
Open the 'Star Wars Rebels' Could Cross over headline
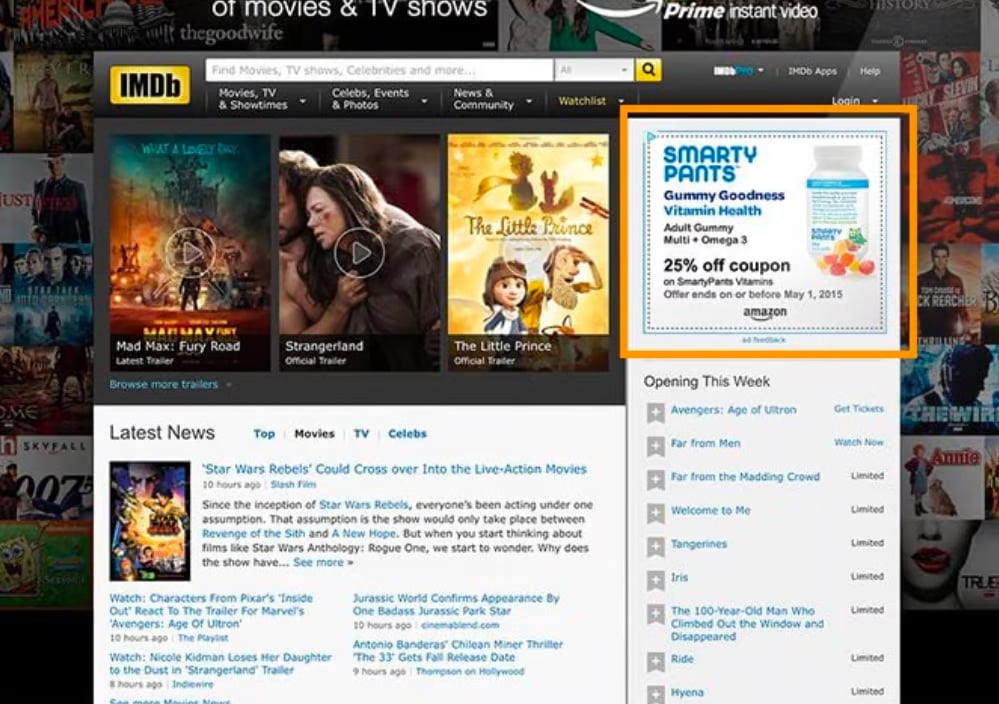click(x=394, y=469)
